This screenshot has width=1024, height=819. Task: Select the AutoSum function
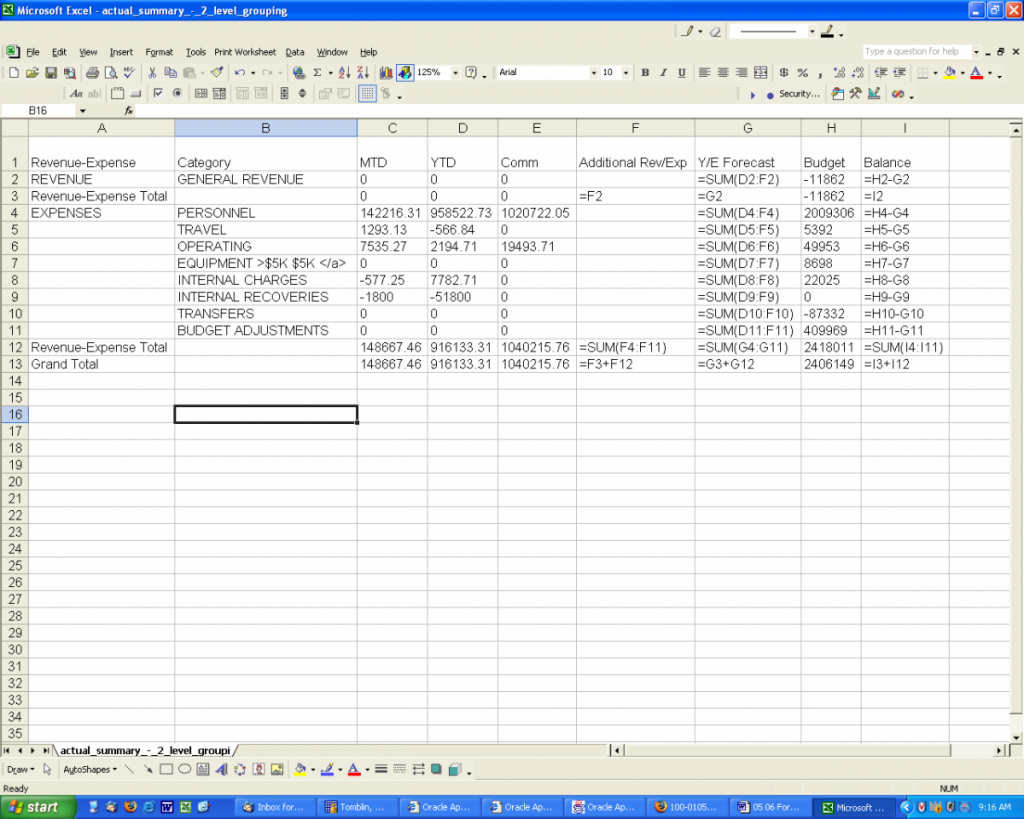point(319,72)
